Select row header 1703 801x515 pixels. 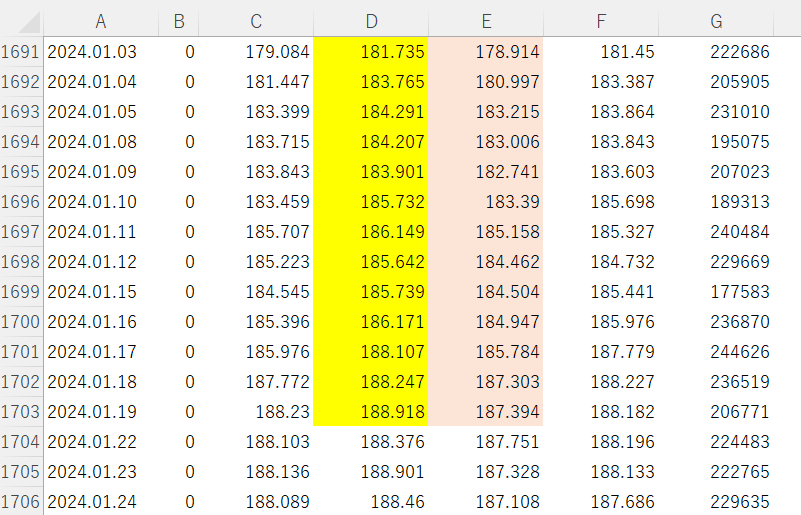pyautogui.click(x=21, y=412)
